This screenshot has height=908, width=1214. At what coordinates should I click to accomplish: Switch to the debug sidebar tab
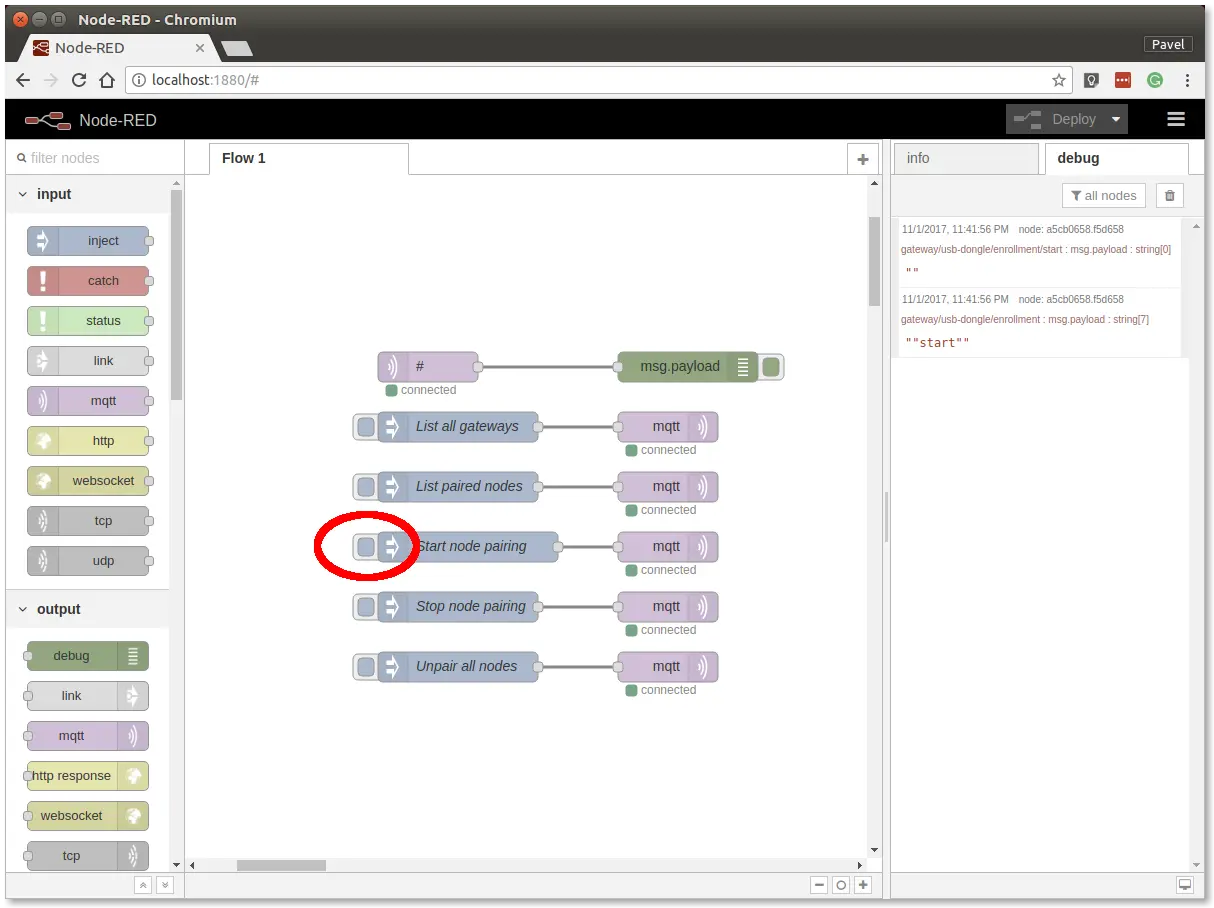(1116, 158)
